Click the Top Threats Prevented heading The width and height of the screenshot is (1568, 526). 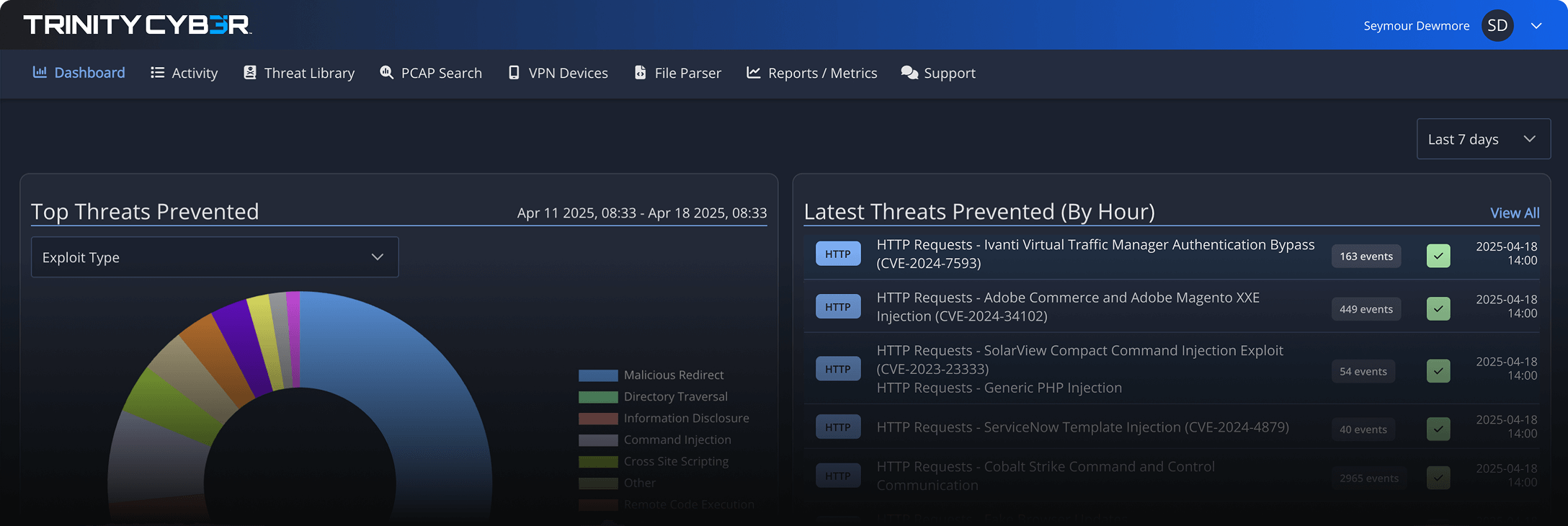point(145,212)
